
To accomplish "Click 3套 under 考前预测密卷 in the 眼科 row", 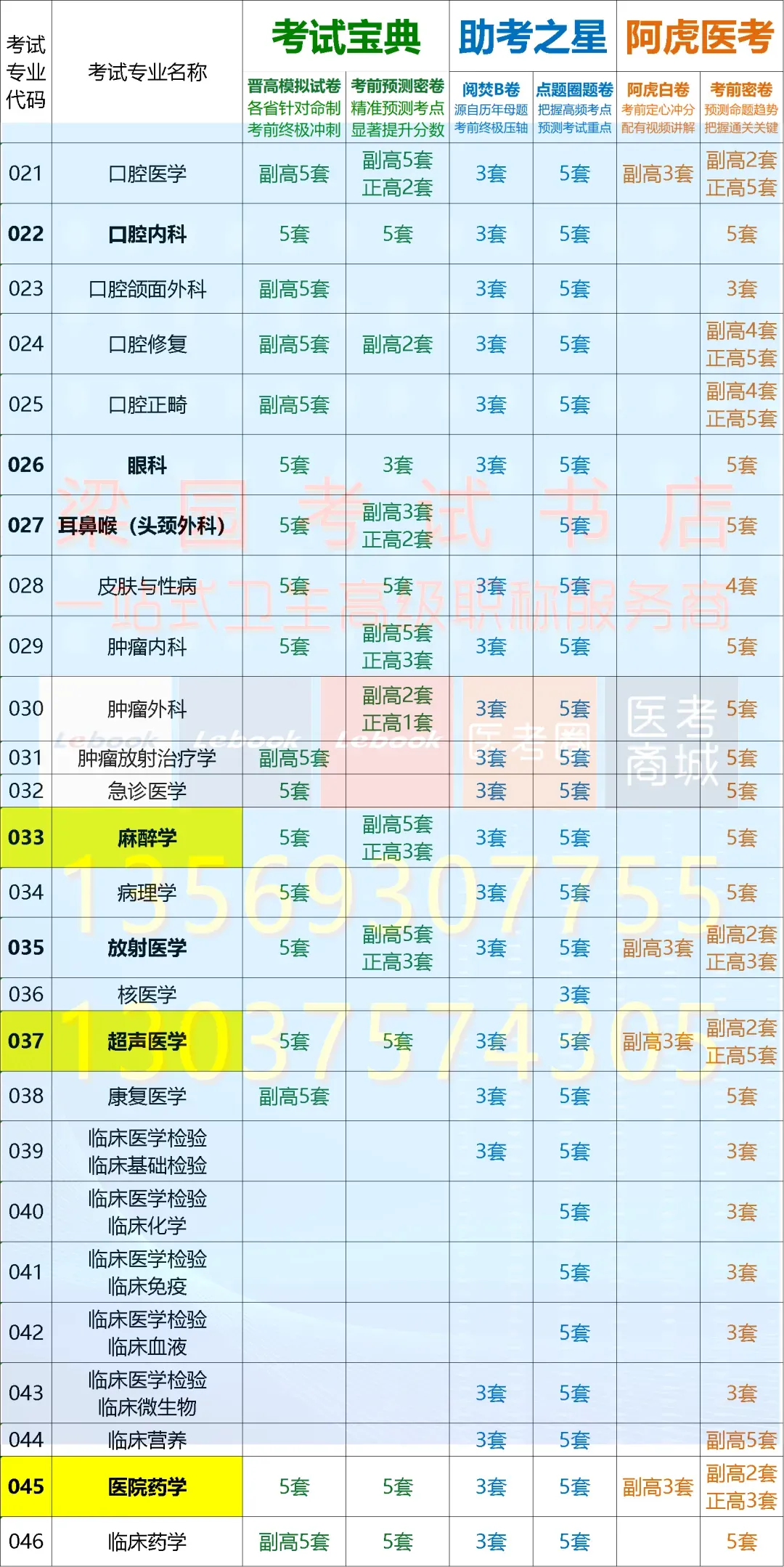I will point(398,465).
